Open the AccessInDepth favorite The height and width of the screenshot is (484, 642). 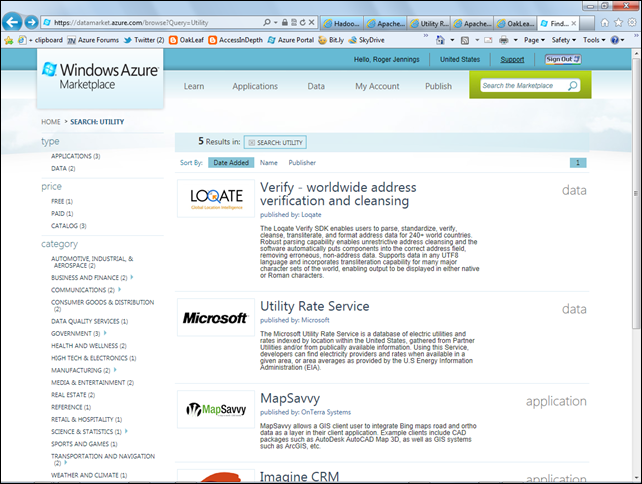235,40
